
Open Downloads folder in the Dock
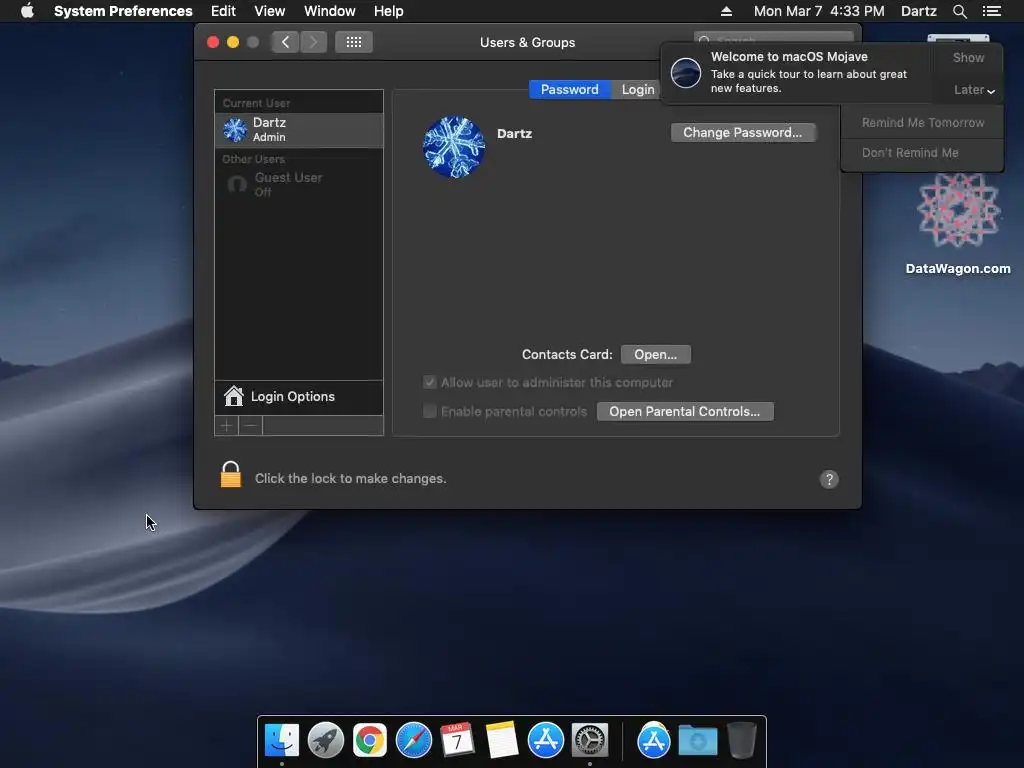pyautogui.click(x=697, y=740)
